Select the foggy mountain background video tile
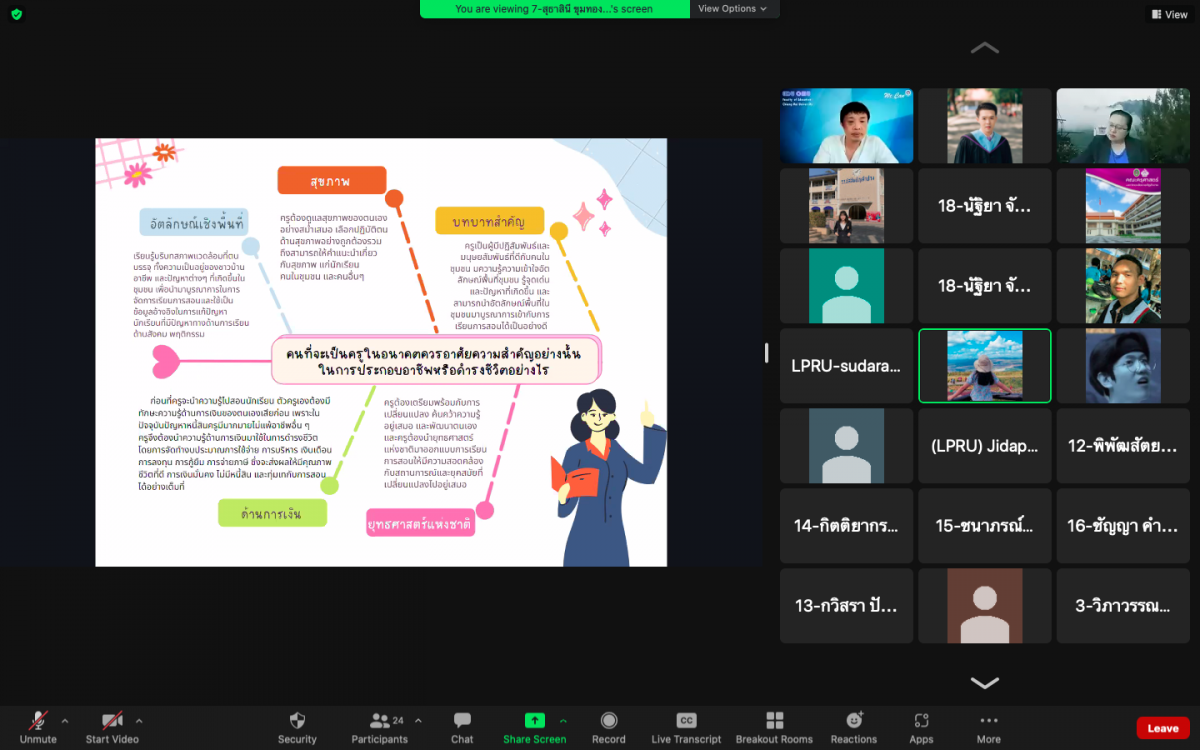 [1123, 126]
